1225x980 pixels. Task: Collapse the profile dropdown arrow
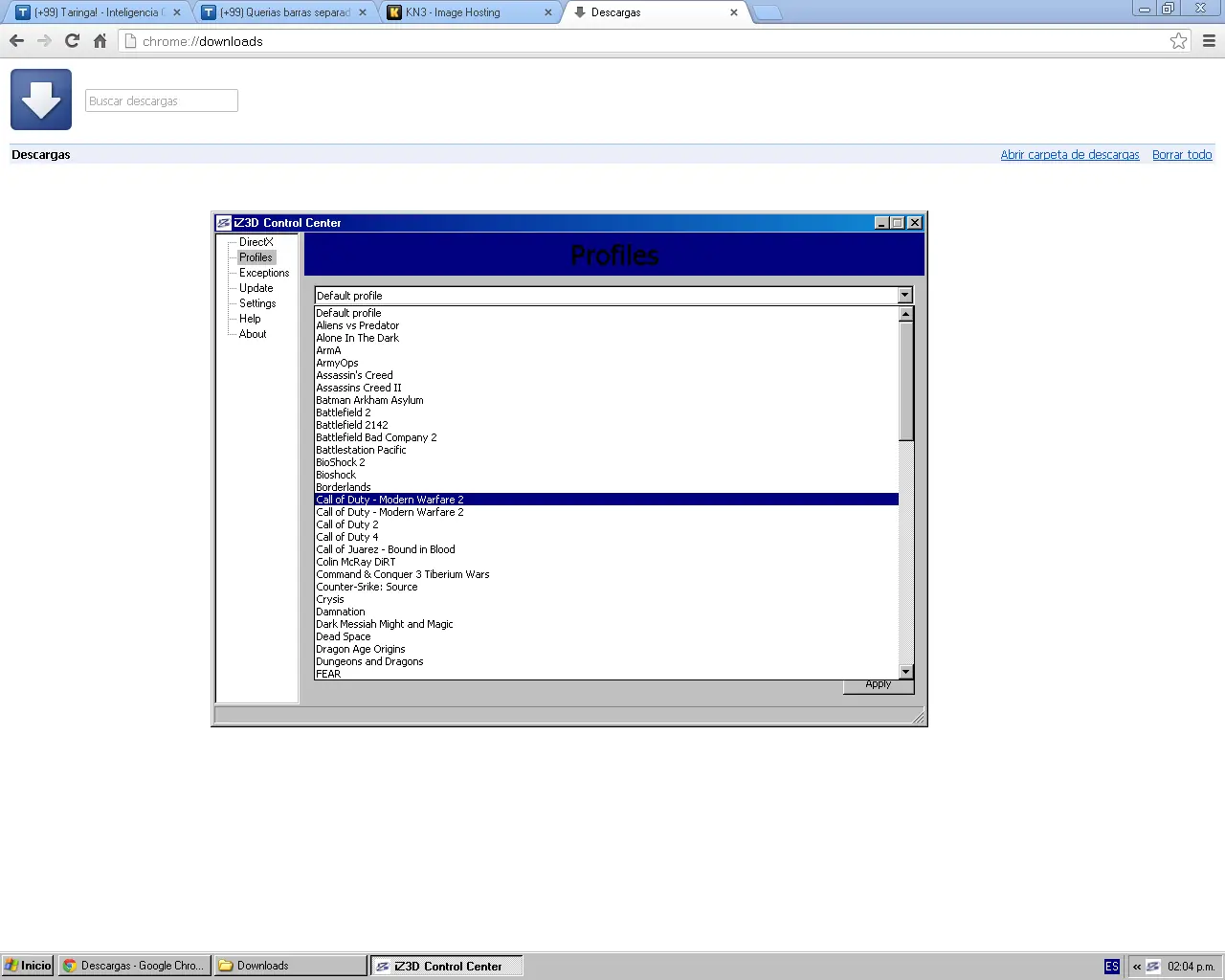point(905,296)
